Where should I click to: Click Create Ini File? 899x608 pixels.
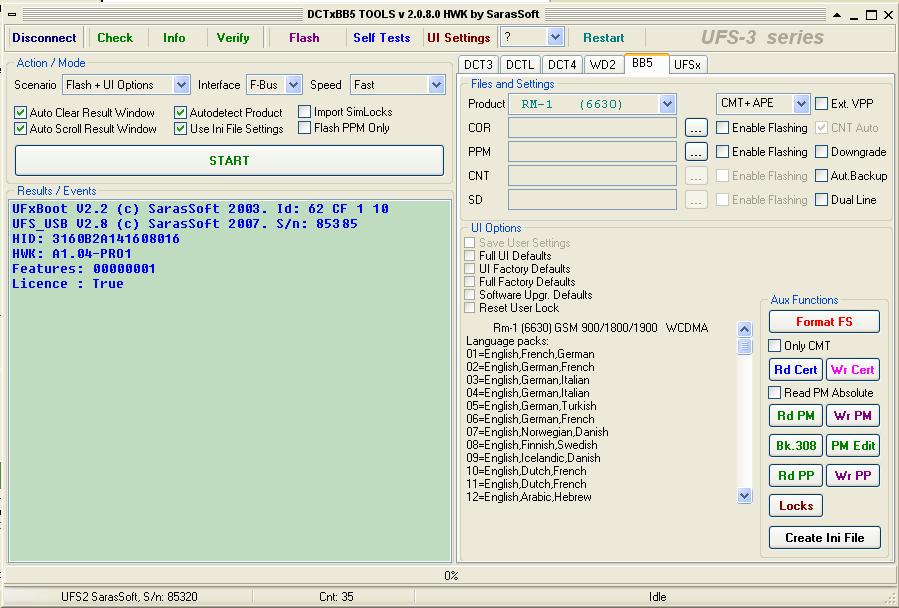click(x=824, y=538)
